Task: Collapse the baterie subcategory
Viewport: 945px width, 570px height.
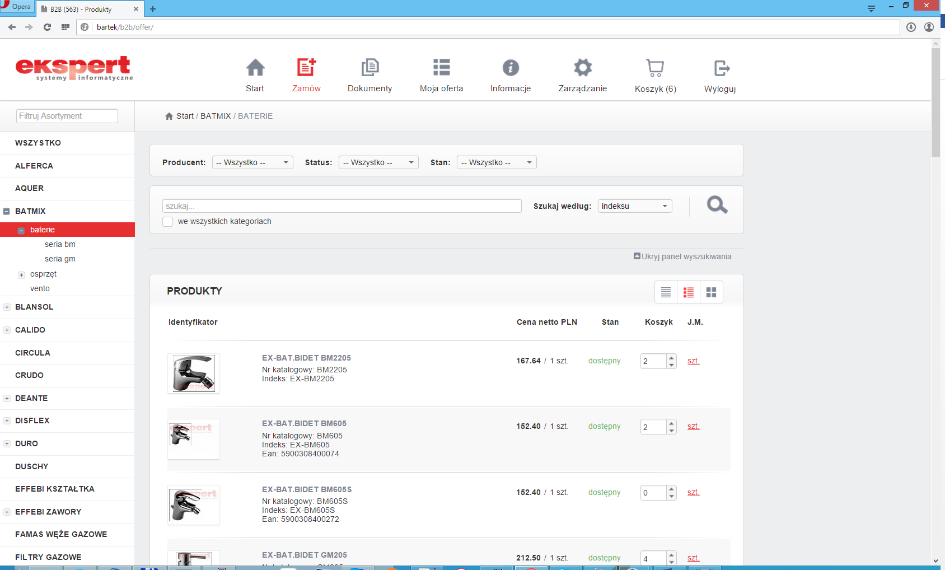Action: point(21,230)
